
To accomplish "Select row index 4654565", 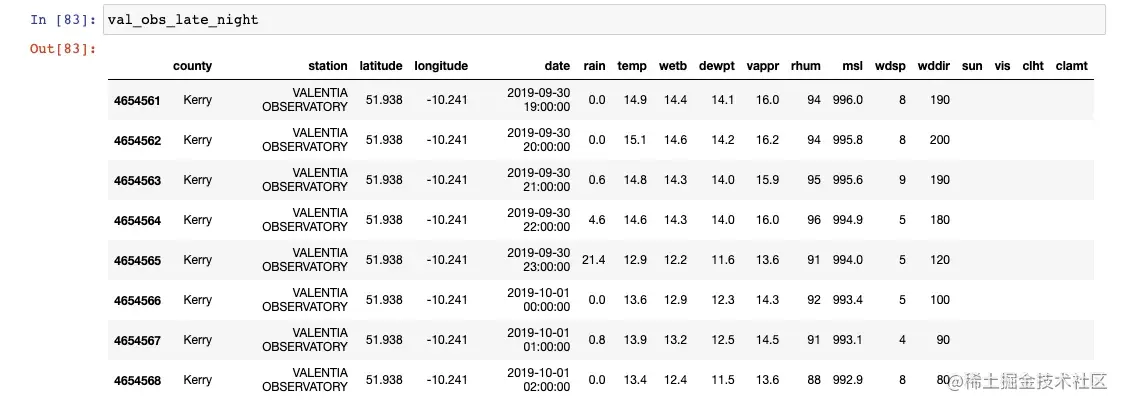I will click(x=138, y=260).
